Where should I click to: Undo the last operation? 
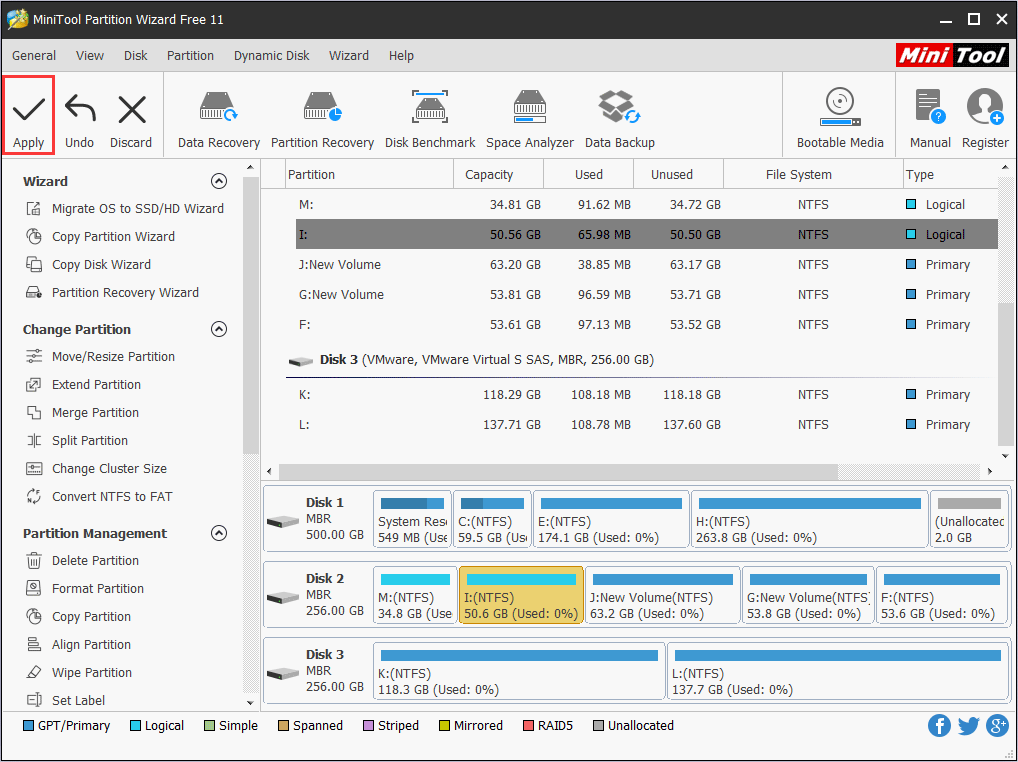tap(79, 115)
